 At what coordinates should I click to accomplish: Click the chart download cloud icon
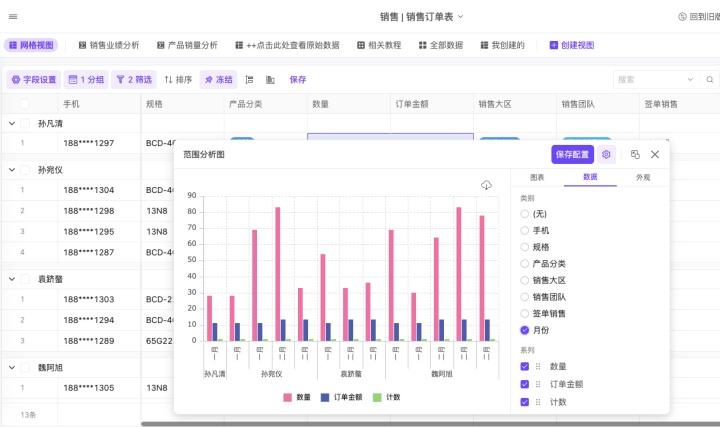tap(487, 185)
